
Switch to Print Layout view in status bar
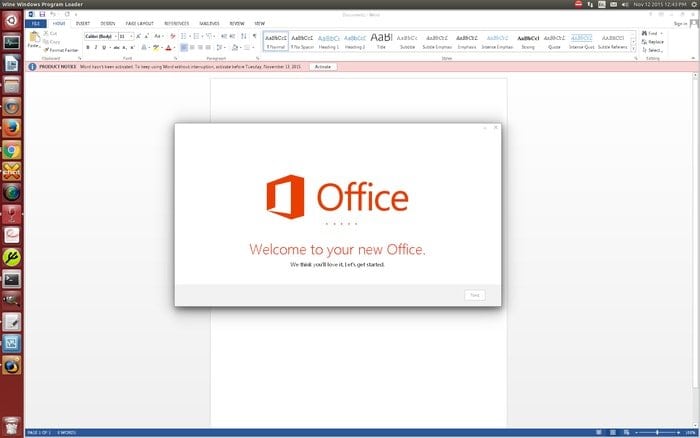pos(612,433)
